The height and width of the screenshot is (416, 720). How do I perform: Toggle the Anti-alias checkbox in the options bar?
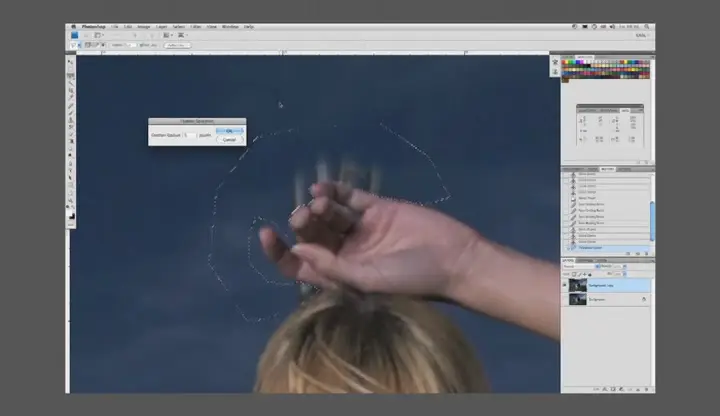pos(141,45)
